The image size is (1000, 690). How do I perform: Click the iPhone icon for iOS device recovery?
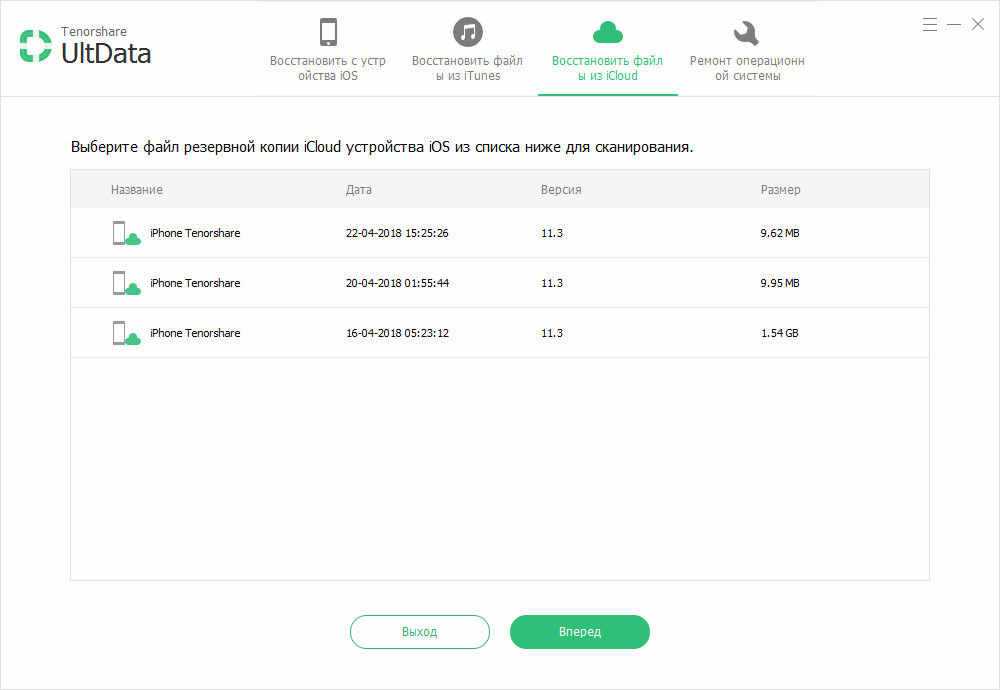[x=328, y=32]
